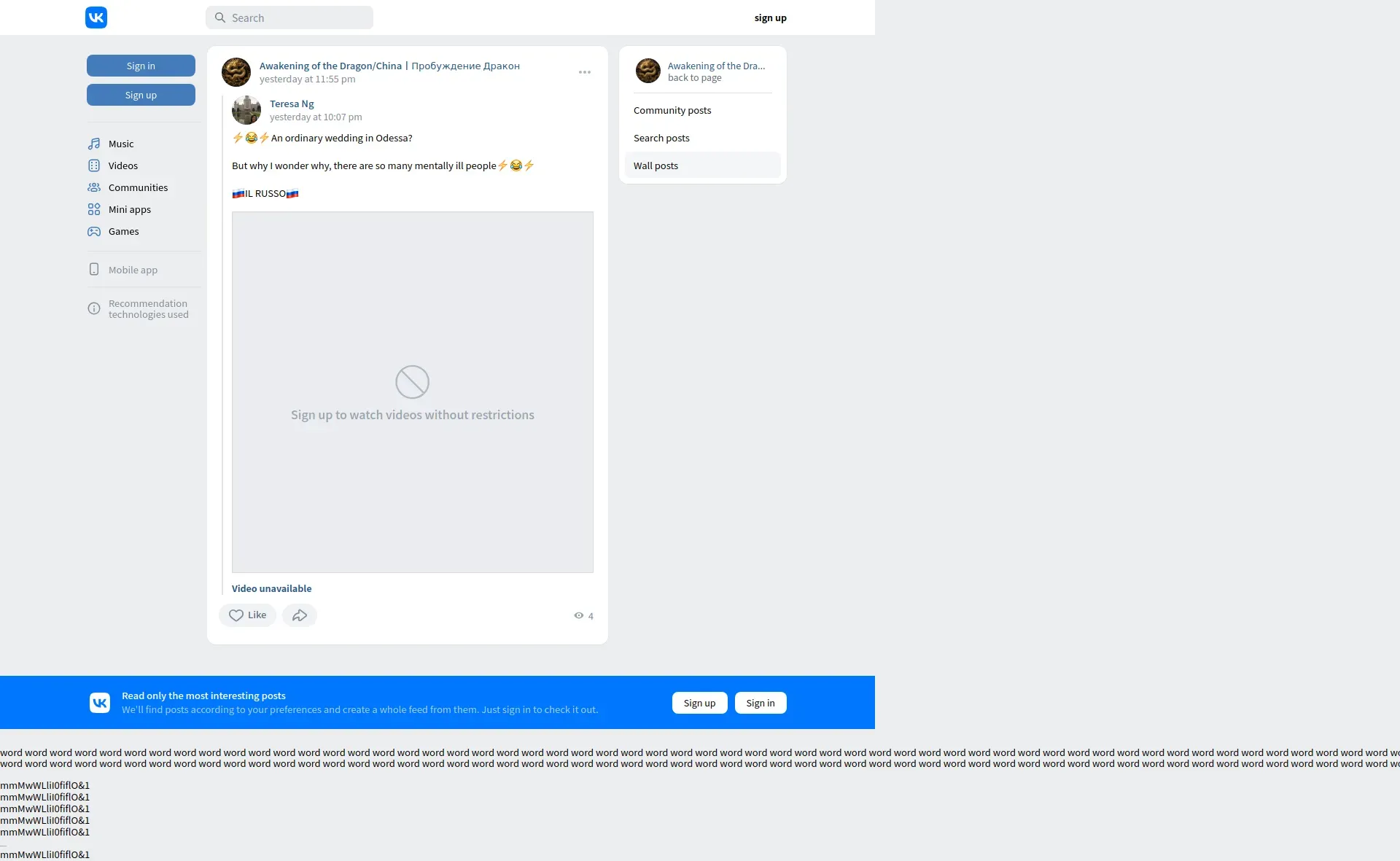Screen dimensions: 1400x861
Task: Open the Games controller icon
Action: 94,231
